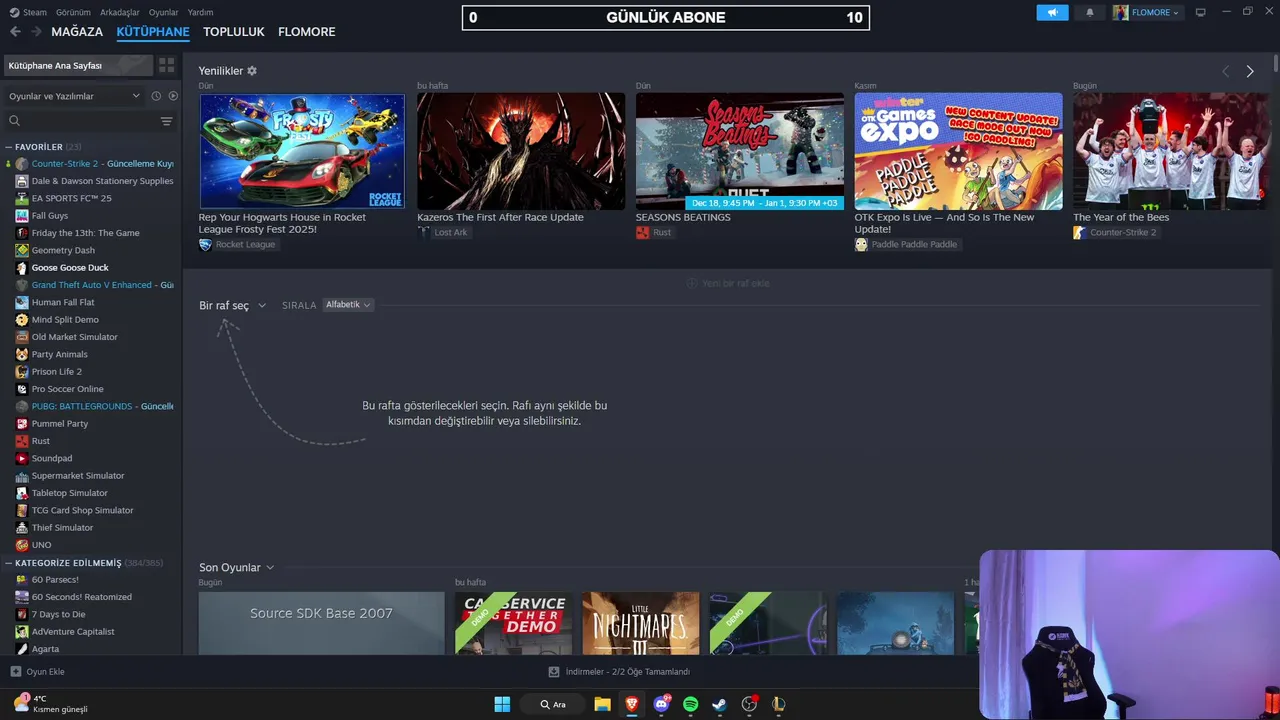Open the collections grid view icon

[166, 65]
